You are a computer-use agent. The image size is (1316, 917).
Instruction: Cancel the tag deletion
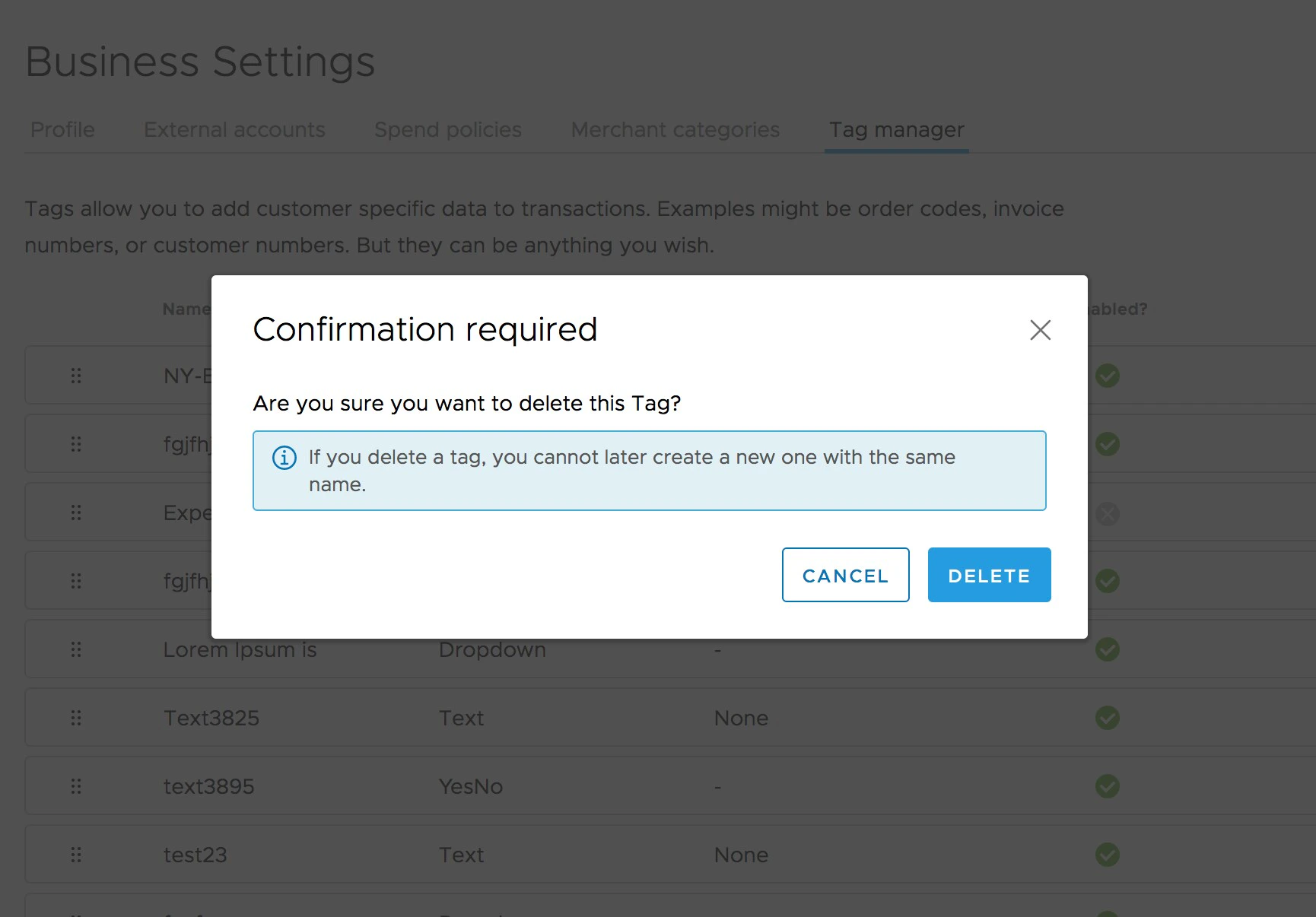[x=845, y=575]
